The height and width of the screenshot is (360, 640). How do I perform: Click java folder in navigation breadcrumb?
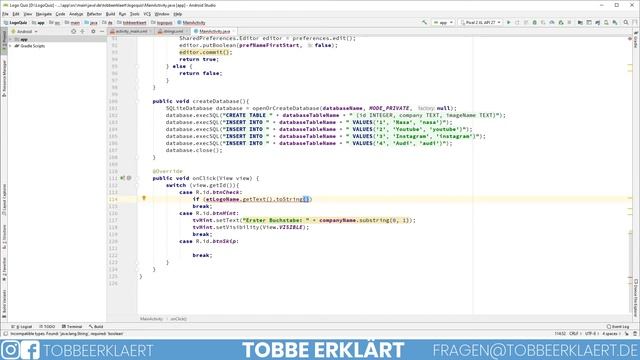point(91,23)
